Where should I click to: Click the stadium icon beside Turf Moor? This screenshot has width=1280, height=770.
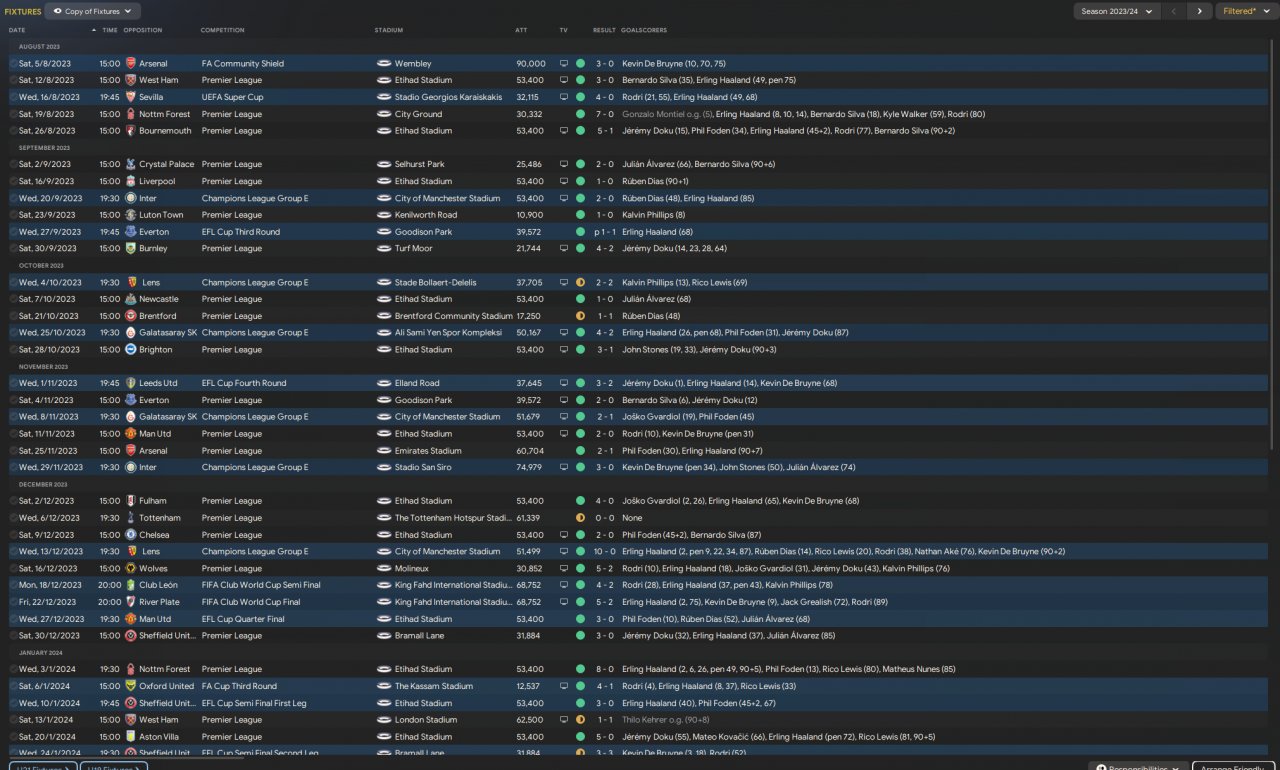(384, 249)
